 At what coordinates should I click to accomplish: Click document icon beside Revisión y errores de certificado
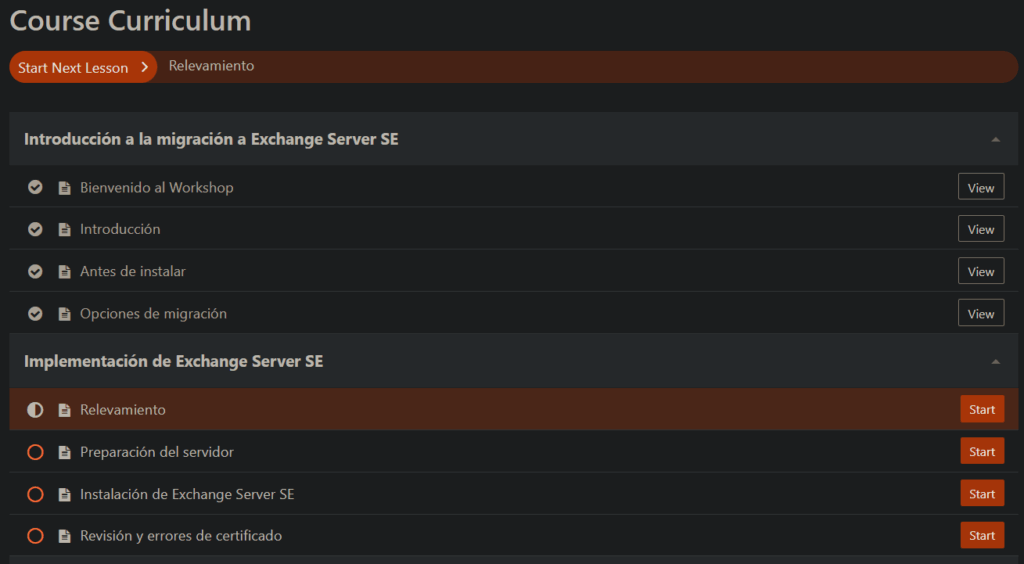[65, 536]
